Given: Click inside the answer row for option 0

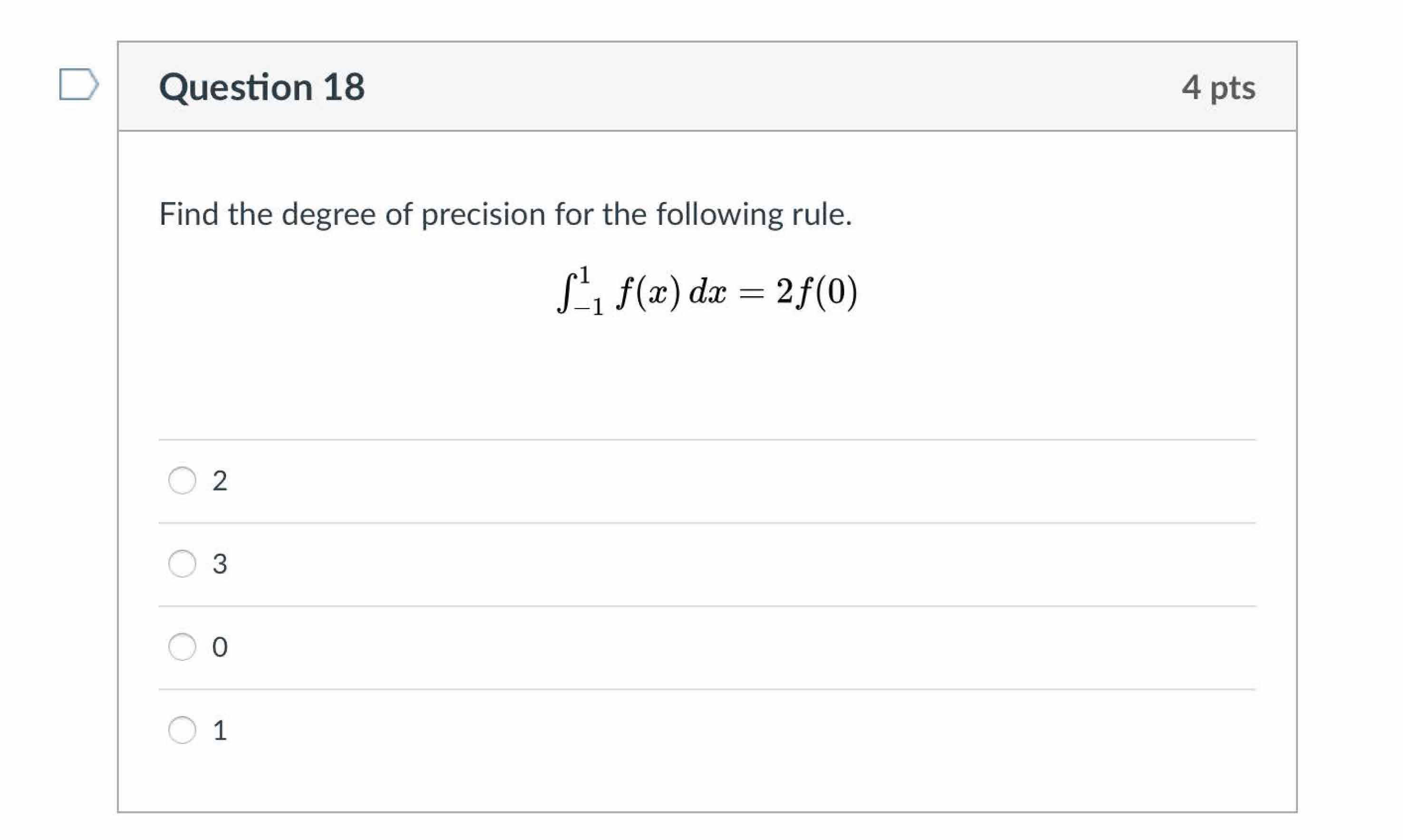Looking at the screenshot, I should [x=679, y=647].
